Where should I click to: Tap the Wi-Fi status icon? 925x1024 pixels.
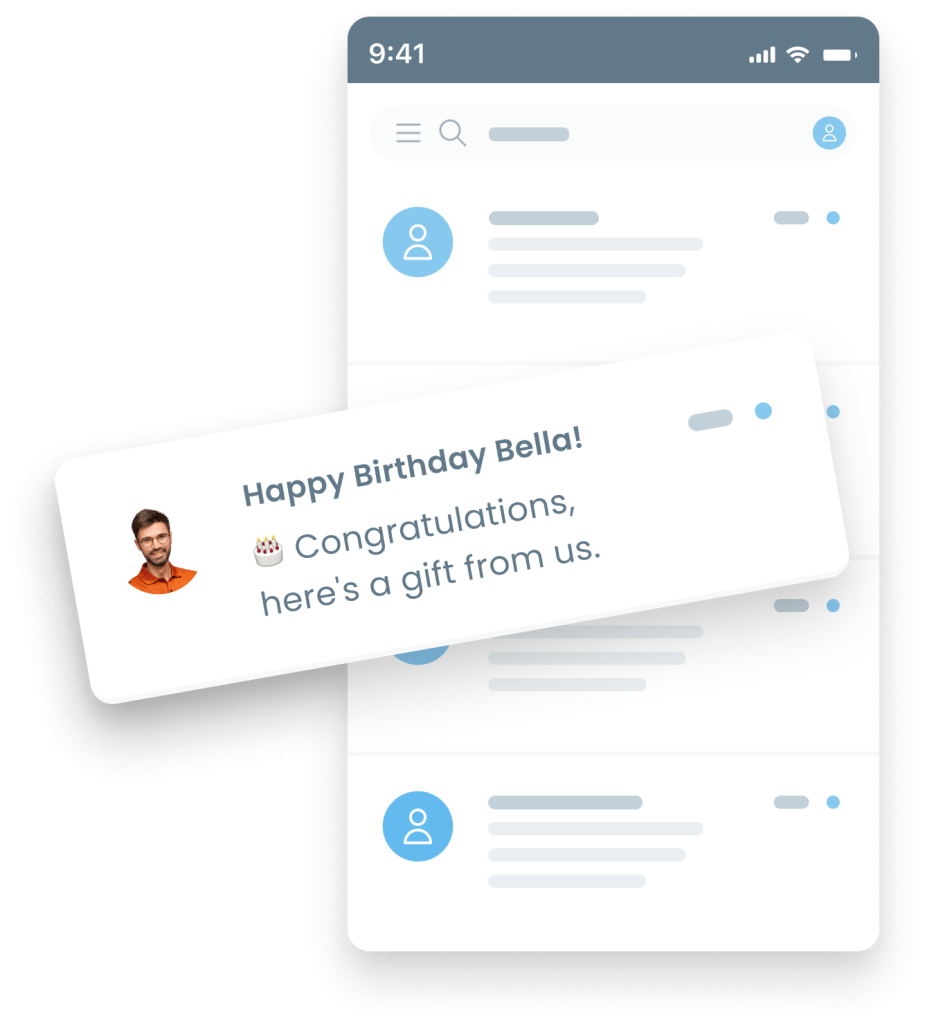point(798,55)
